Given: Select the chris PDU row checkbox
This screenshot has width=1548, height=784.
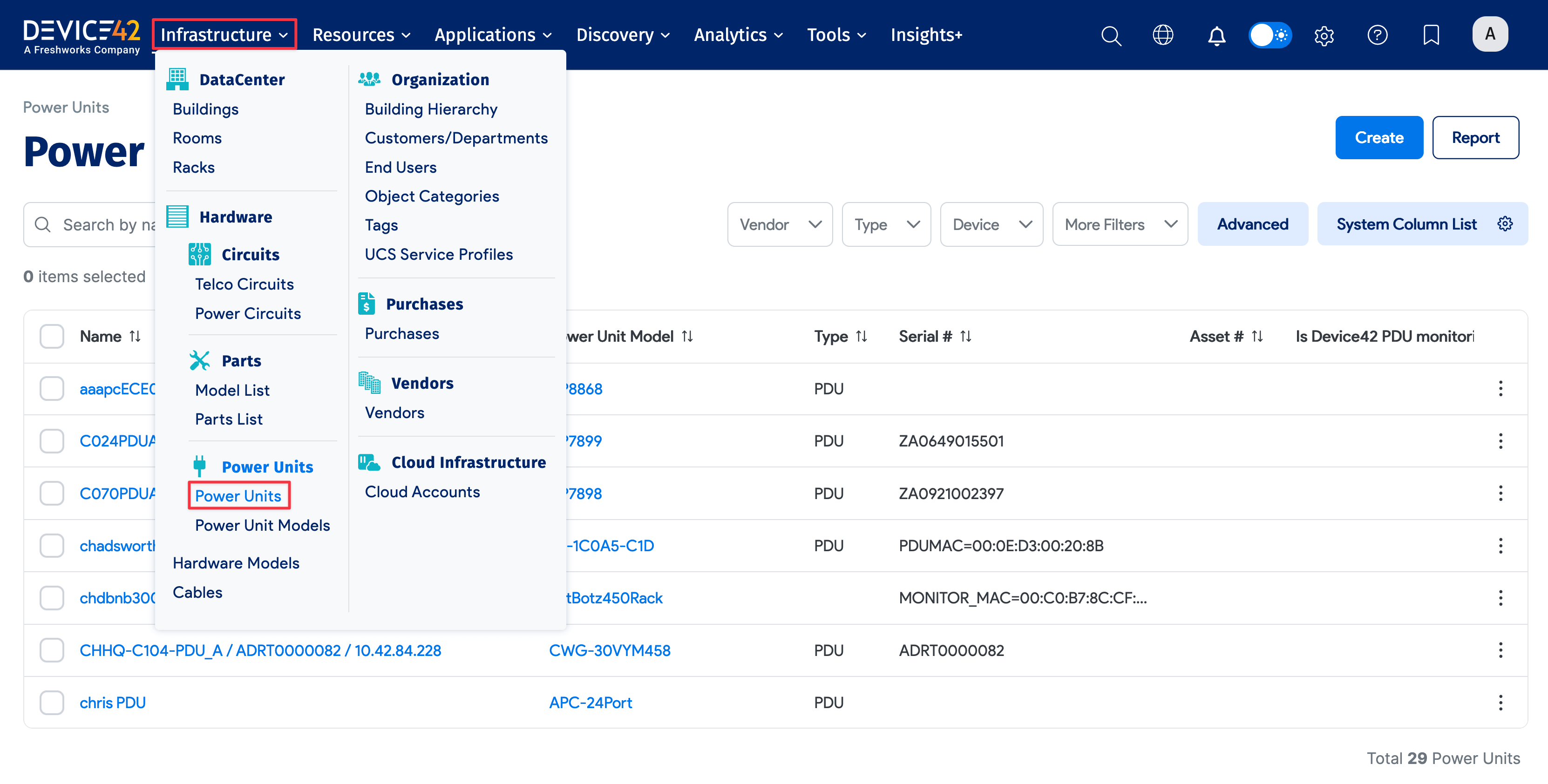Looking at the screenshot, I should coord(52,703).
